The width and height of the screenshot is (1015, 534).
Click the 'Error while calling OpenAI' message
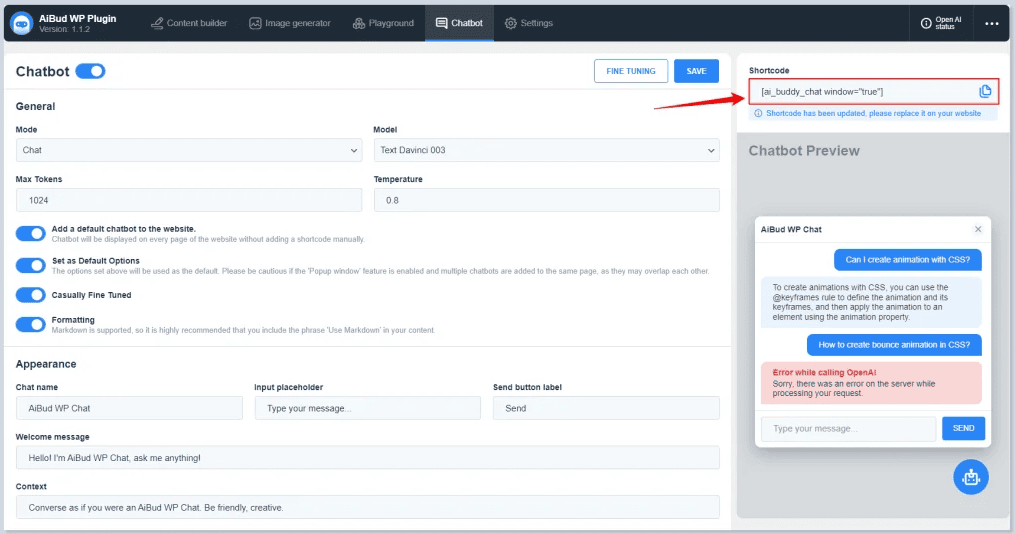tap(871, 383)
